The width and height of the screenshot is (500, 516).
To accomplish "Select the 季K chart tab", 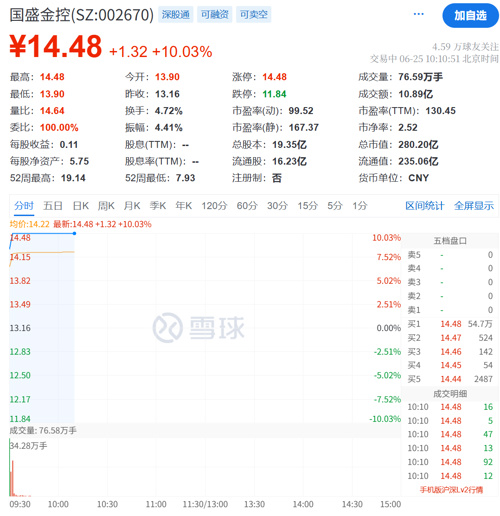I will pos(158,206).
